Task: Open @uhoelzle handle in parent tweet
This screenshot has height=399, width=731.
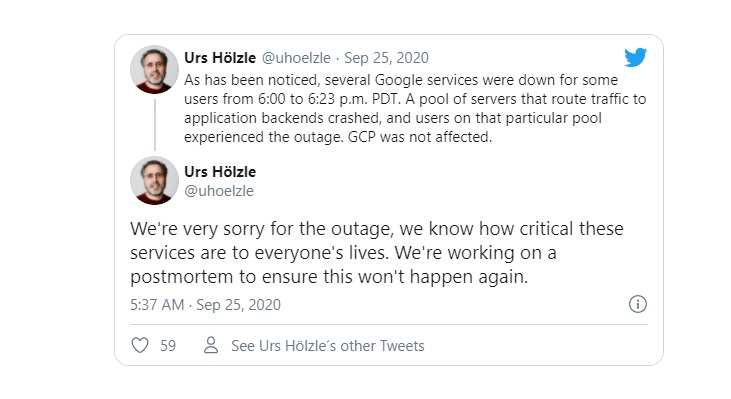Action: (296, 58)
